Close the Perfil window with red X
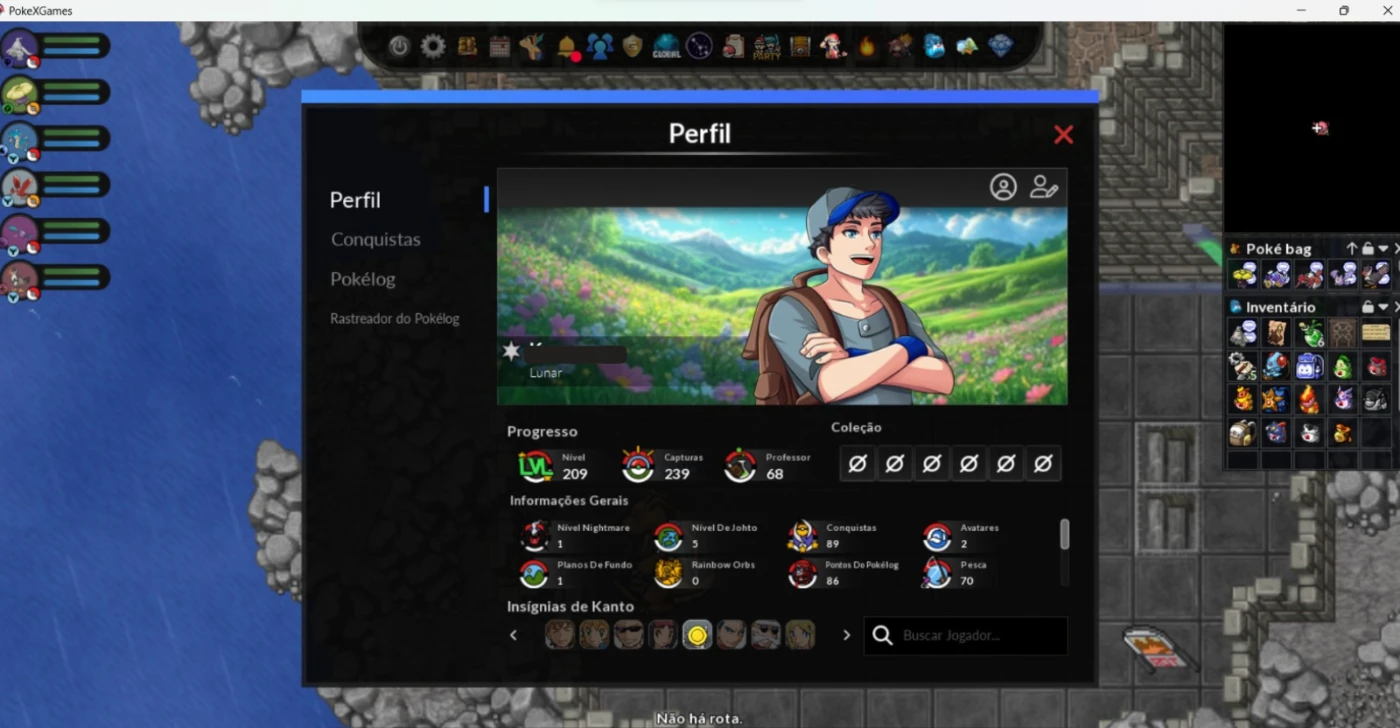 pos(1063,135)
